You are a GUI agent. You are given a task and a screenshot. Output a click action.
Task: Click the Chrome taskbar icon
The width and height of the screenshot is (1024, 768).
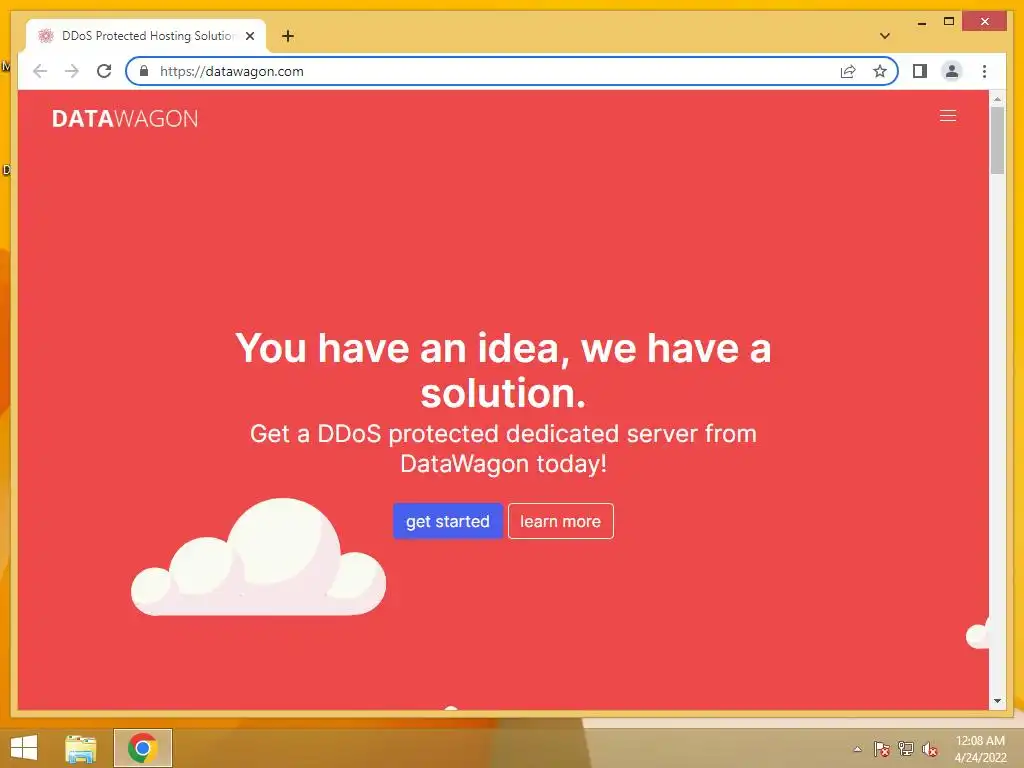pyautogui.click(x=142, y=748)
